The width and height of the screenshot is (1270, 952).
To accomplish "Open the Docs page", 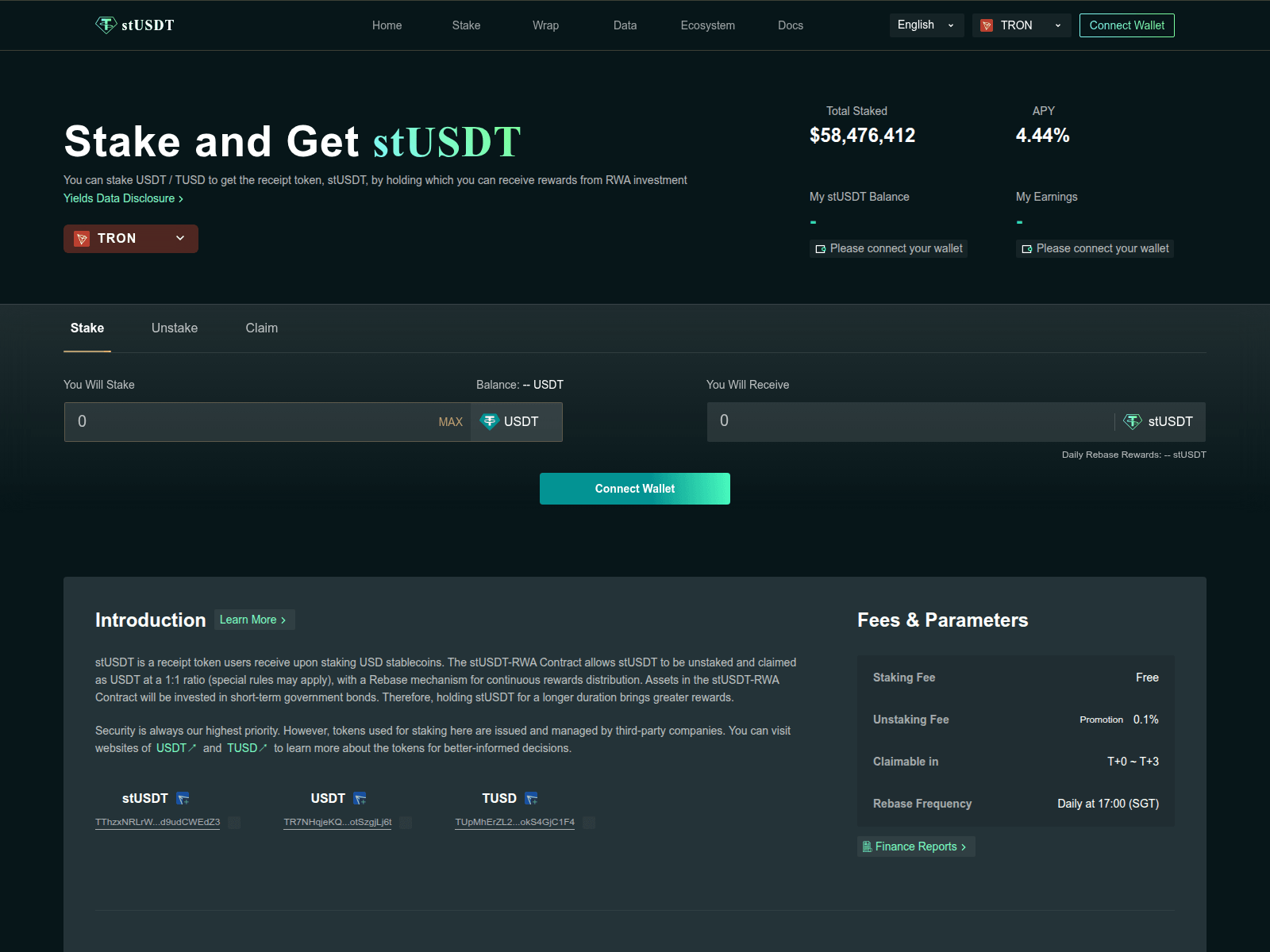I will click(791, 25).
